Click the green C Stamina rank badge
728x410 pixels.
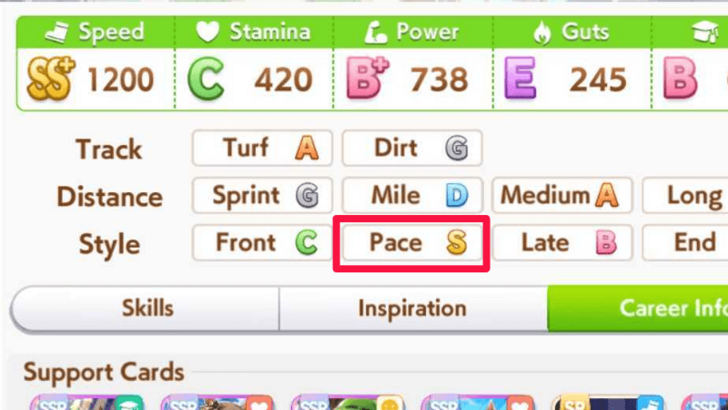click(x=206, y=80)
